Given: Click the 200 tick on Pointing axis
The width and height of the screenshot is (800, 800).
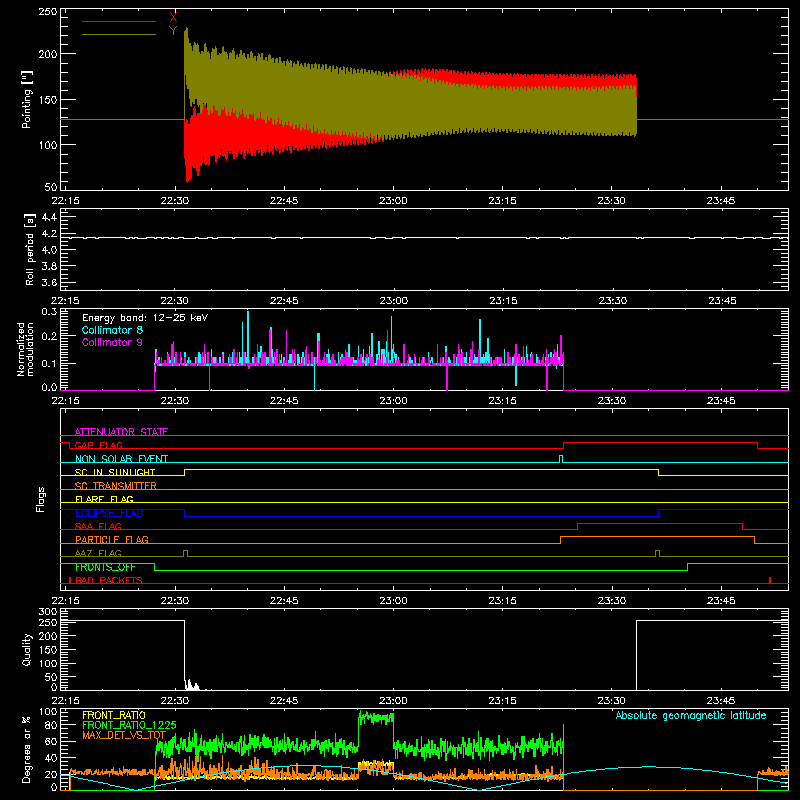Looking at the screenshot, I should [47, 54].
